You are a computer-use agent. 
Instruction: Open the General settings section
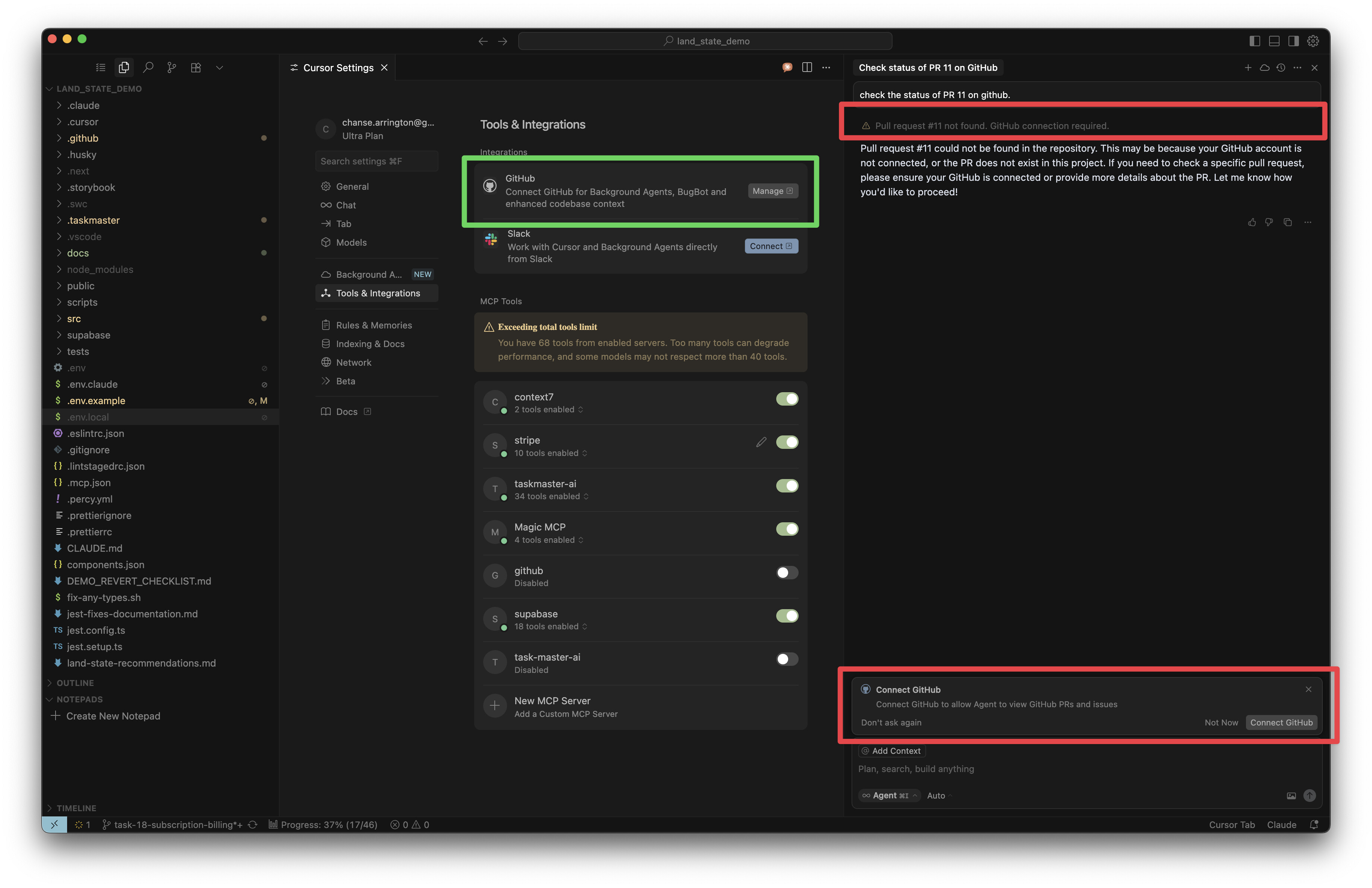pyautogui.click(x=377, y=187)
